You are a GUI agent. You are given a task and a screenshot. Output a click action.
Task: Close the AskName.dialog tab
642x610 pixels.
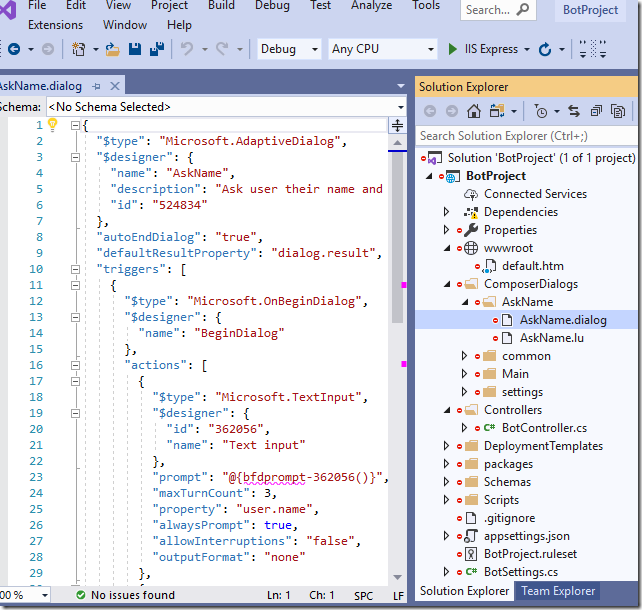(x=115, y=86)
